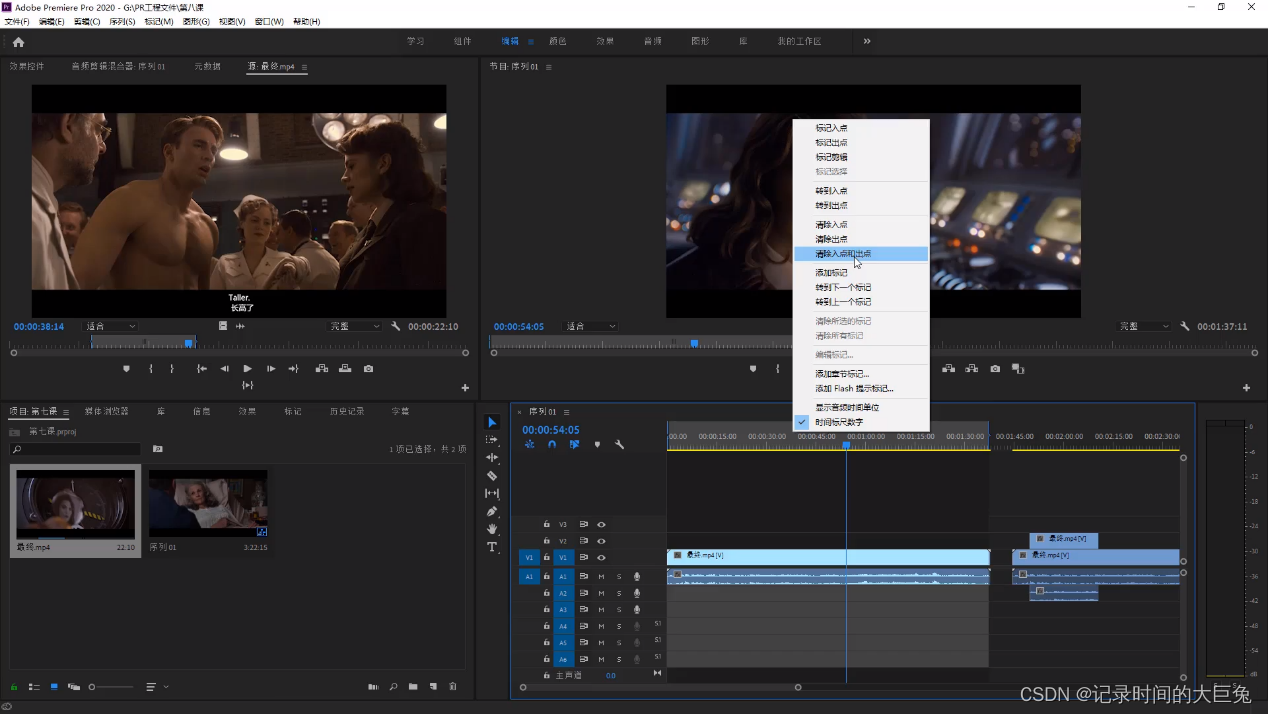Delete selected item with trash icon
1268x714 pixels.
point(453,687)
